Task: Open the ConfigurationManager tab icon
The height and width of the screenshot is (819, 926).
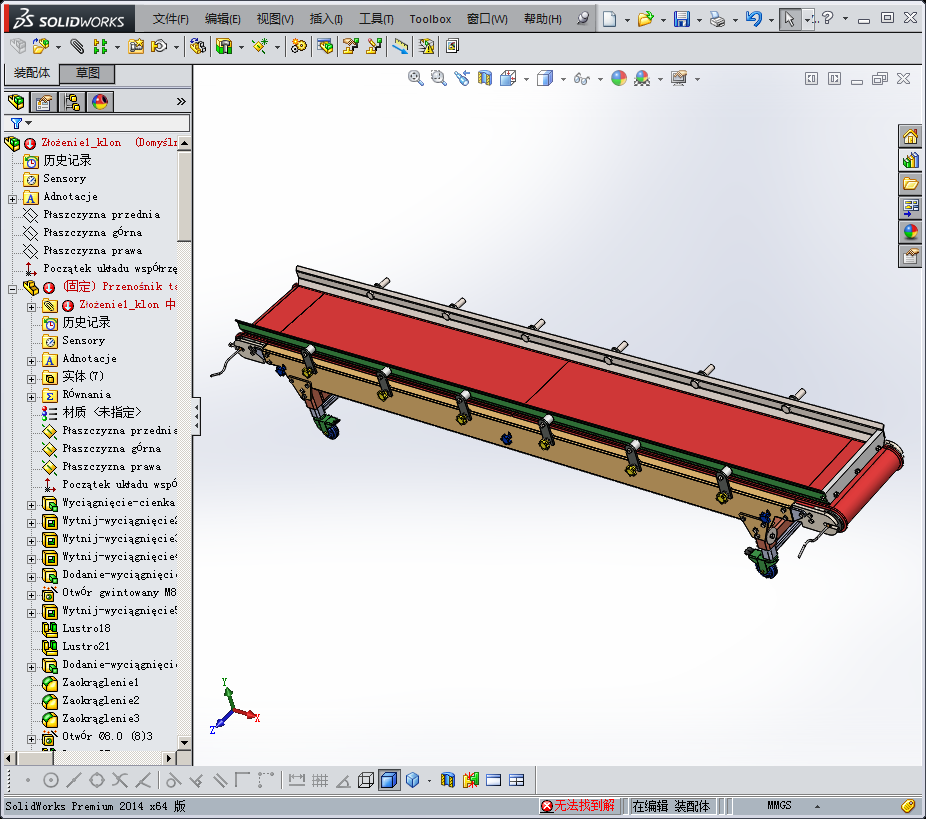Action: 72,102
